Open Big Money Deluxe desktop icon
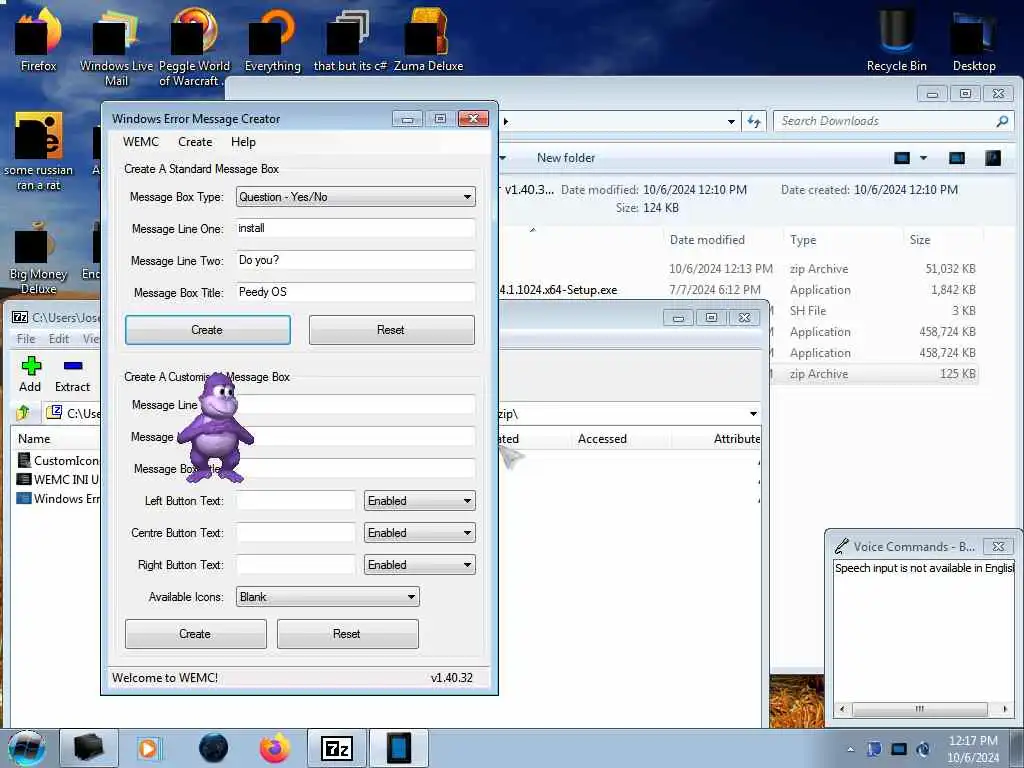This screenshot has width=1024, height=768. (x=38, y=258)
